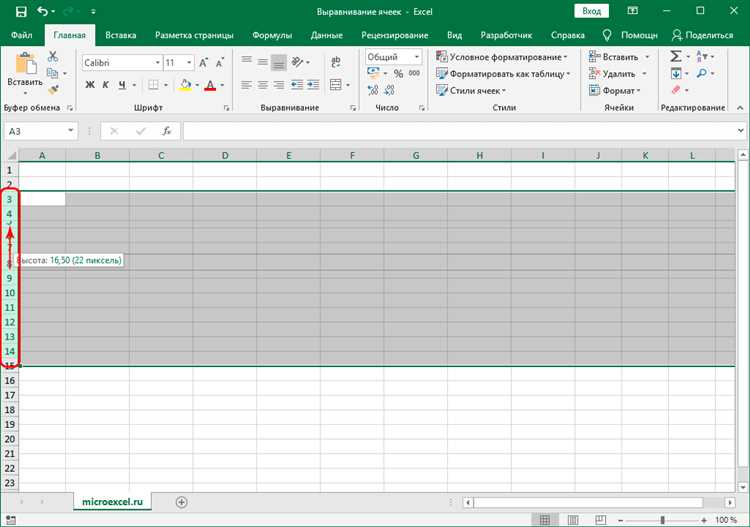Switch to the Вставка ribbon tab
Image resolution: width=750 pixels, height=527 pixels.
120,35
